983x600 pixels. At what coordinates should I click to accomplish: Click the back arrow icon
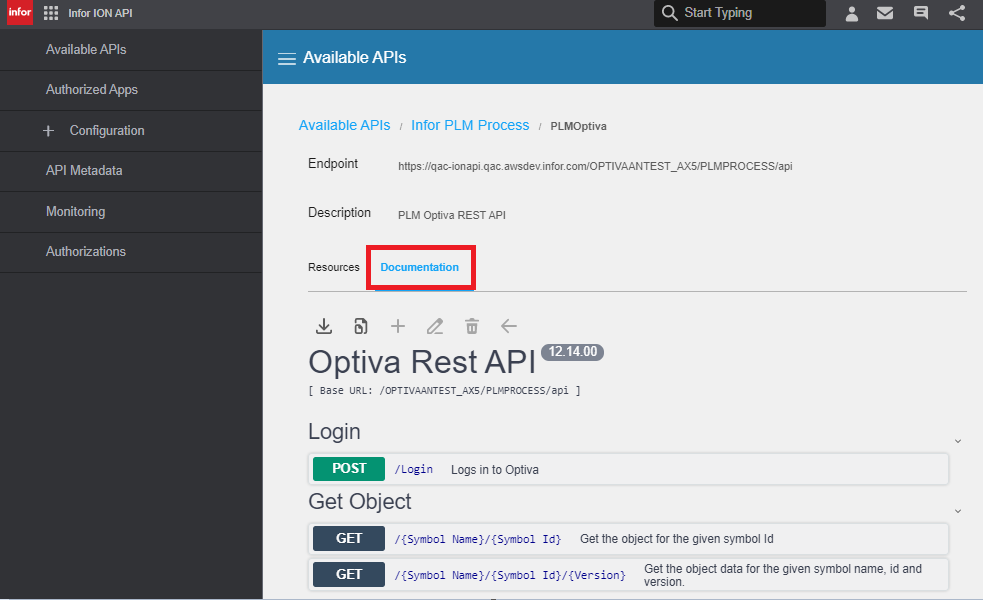click(508, 326)
